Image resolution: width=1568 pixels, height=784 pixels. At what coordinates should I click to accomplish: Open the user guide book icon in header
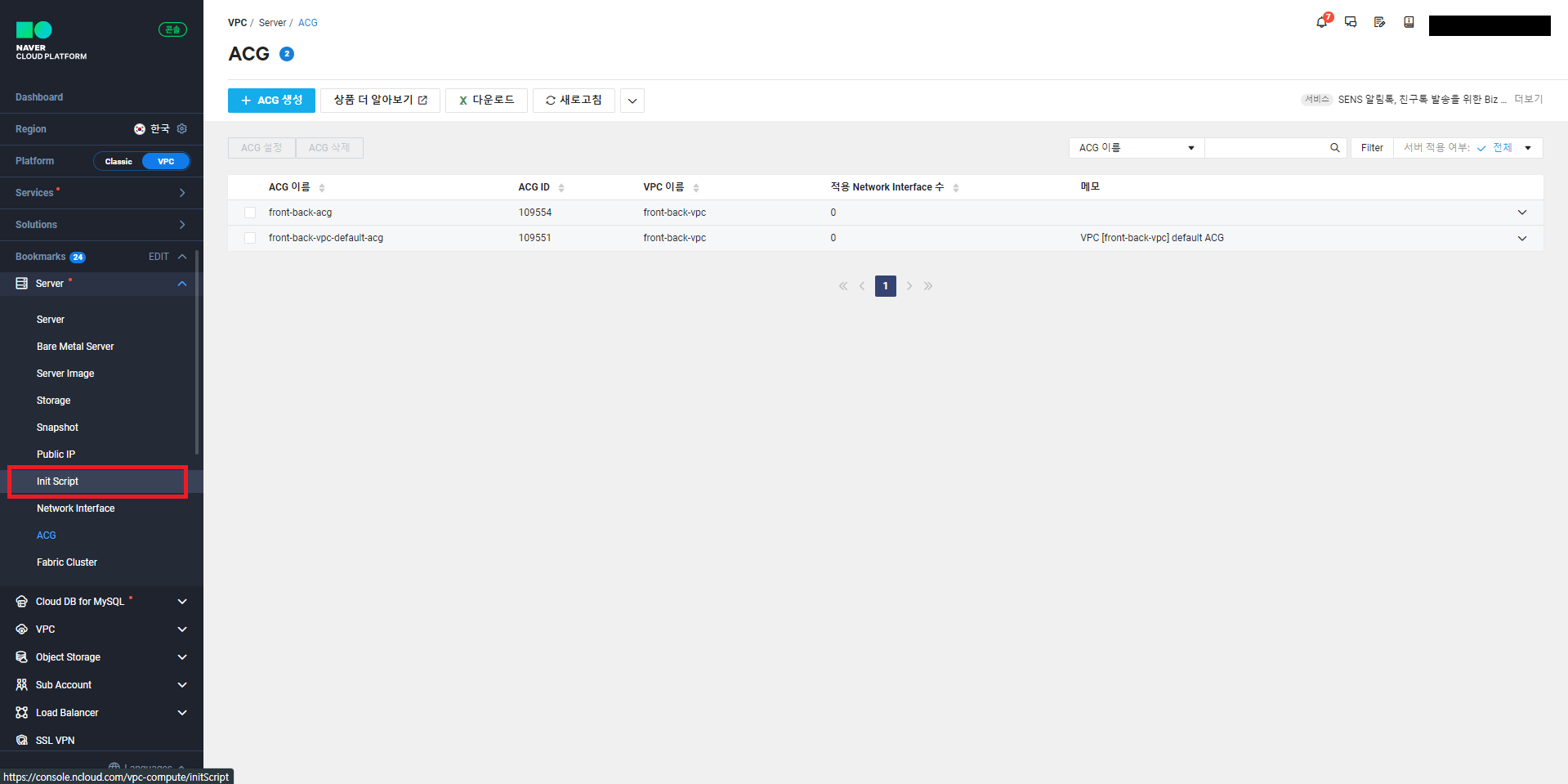pos(1408,22)
